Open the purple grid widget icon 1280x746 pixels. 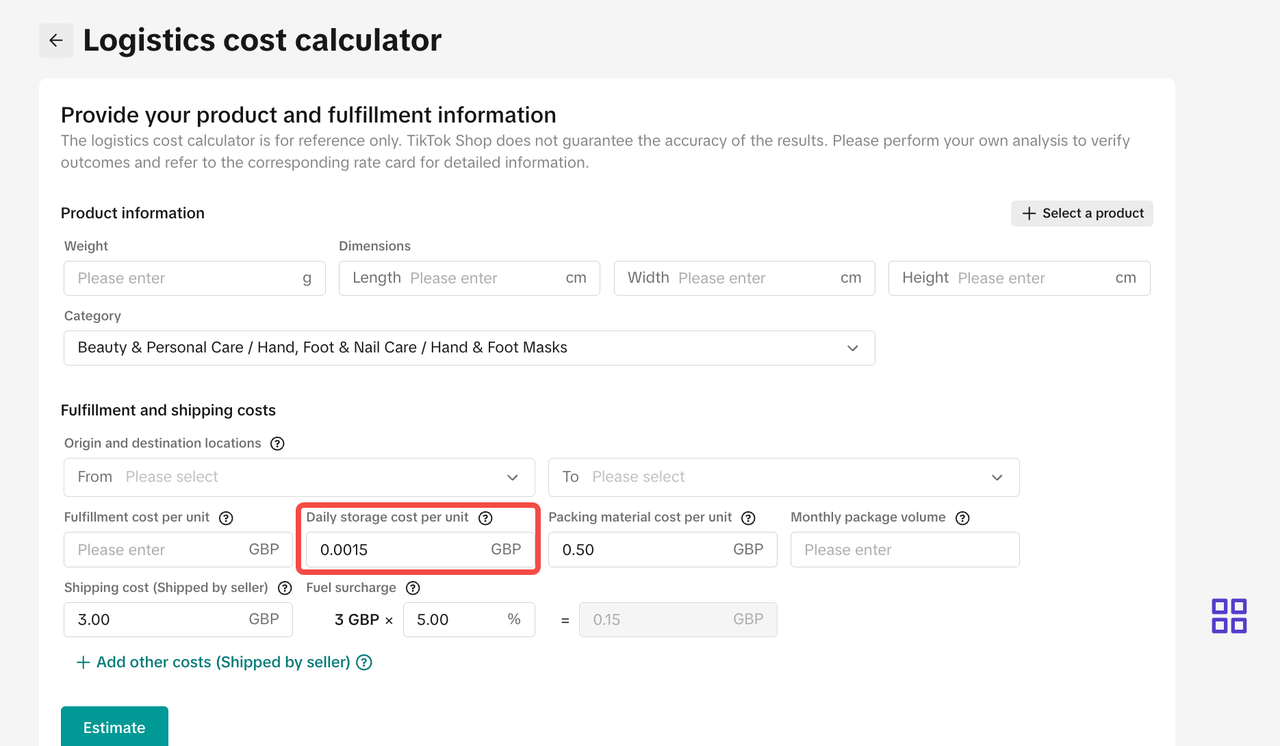point(1229,616)
